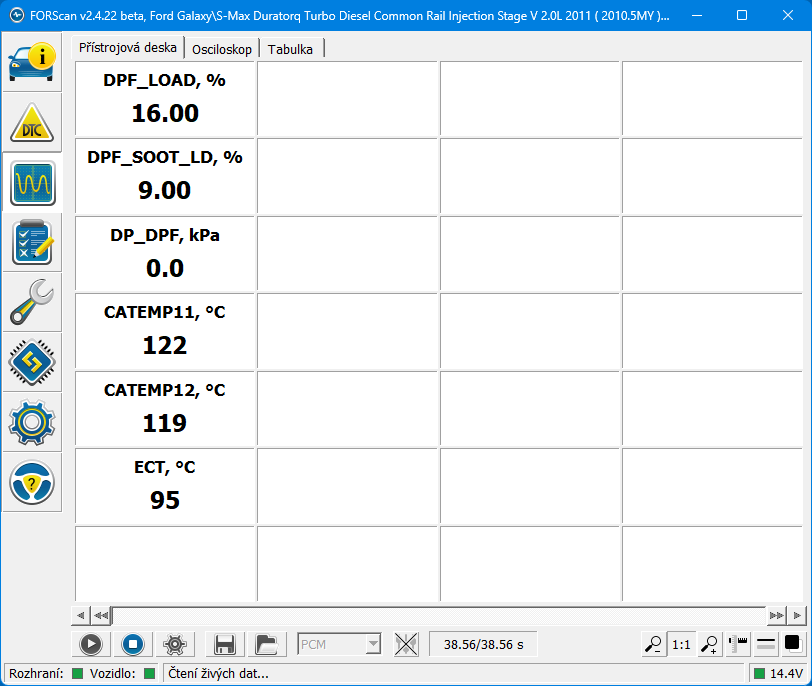
Task: Open the DTC trouble codes section
Action: [32, 122]
